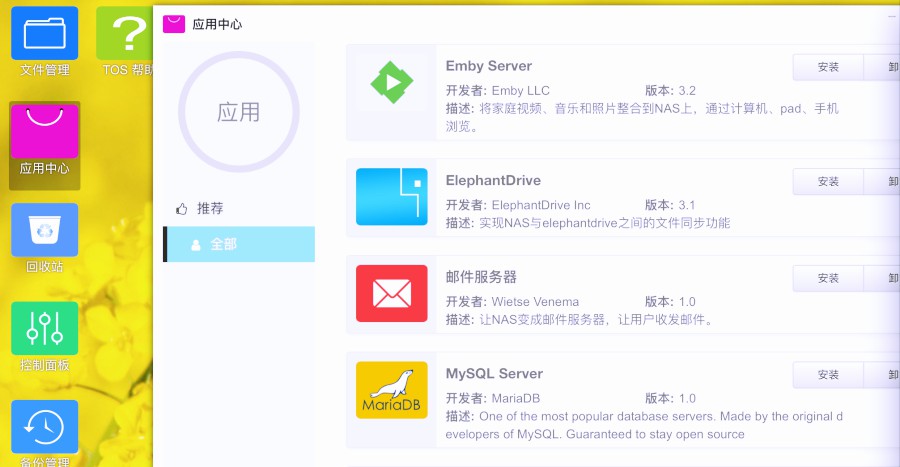This screenshot has width=900, height=467.
Task: Click the MySQL Server title text
Action: point(494,373)
